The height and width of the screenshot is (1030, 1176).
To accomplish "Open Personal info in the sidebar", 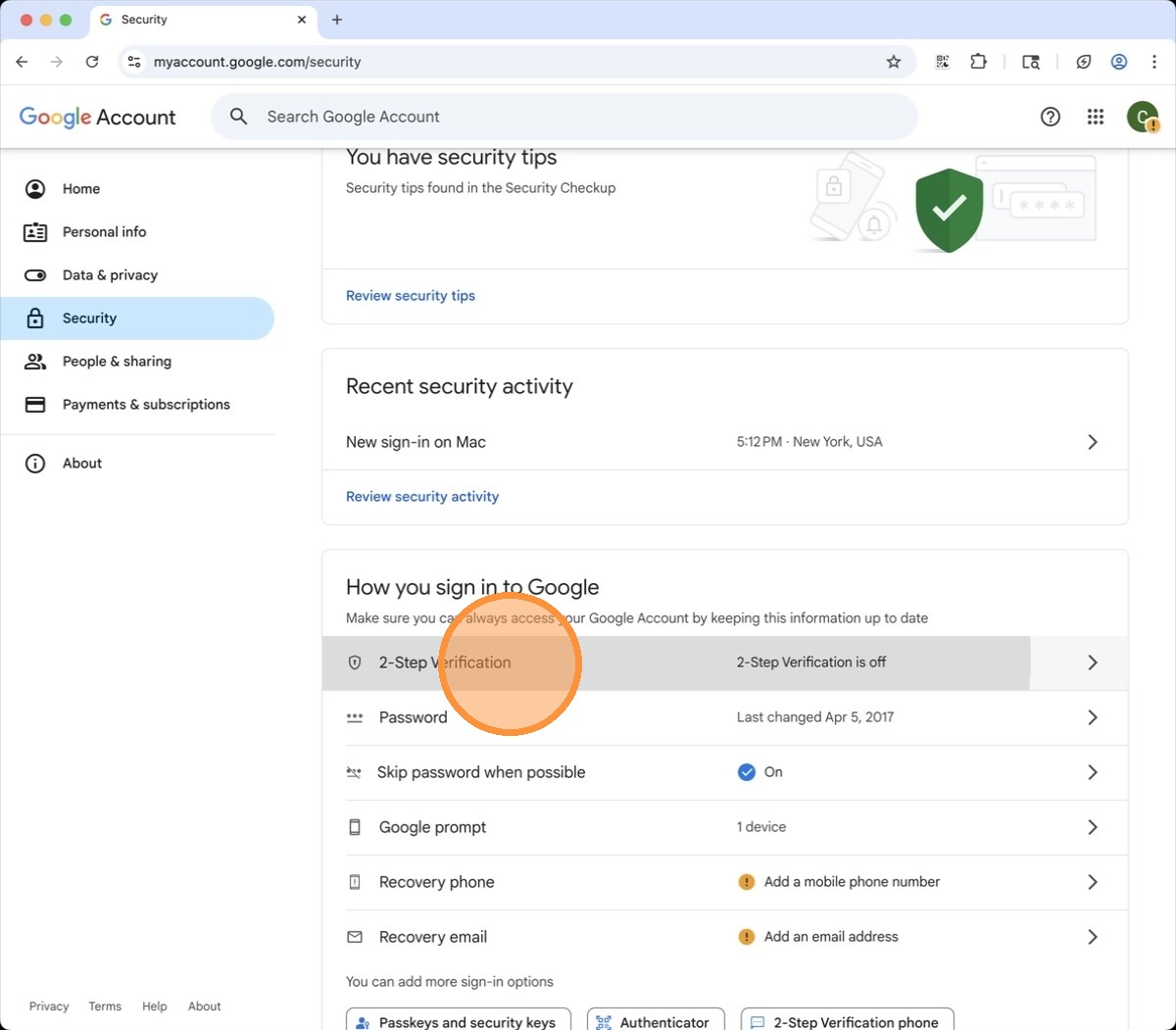I will pyautogui.click(x=137, y=232).
